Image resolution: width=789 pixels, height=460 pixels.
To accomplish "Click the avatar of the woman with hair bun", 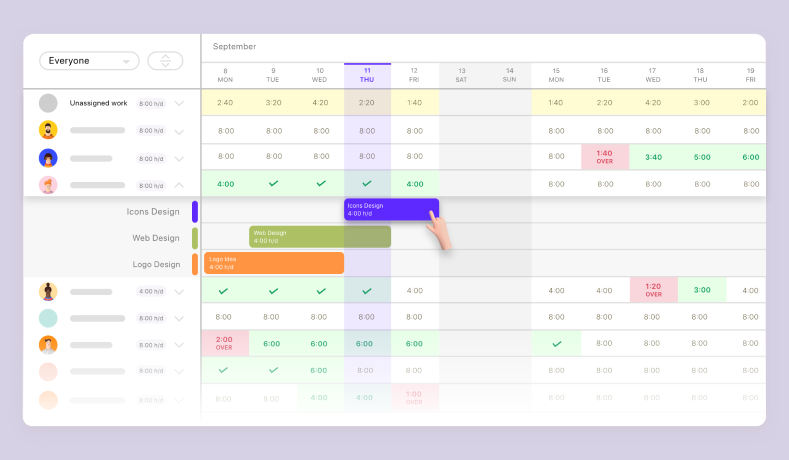I will pos(48,292).
